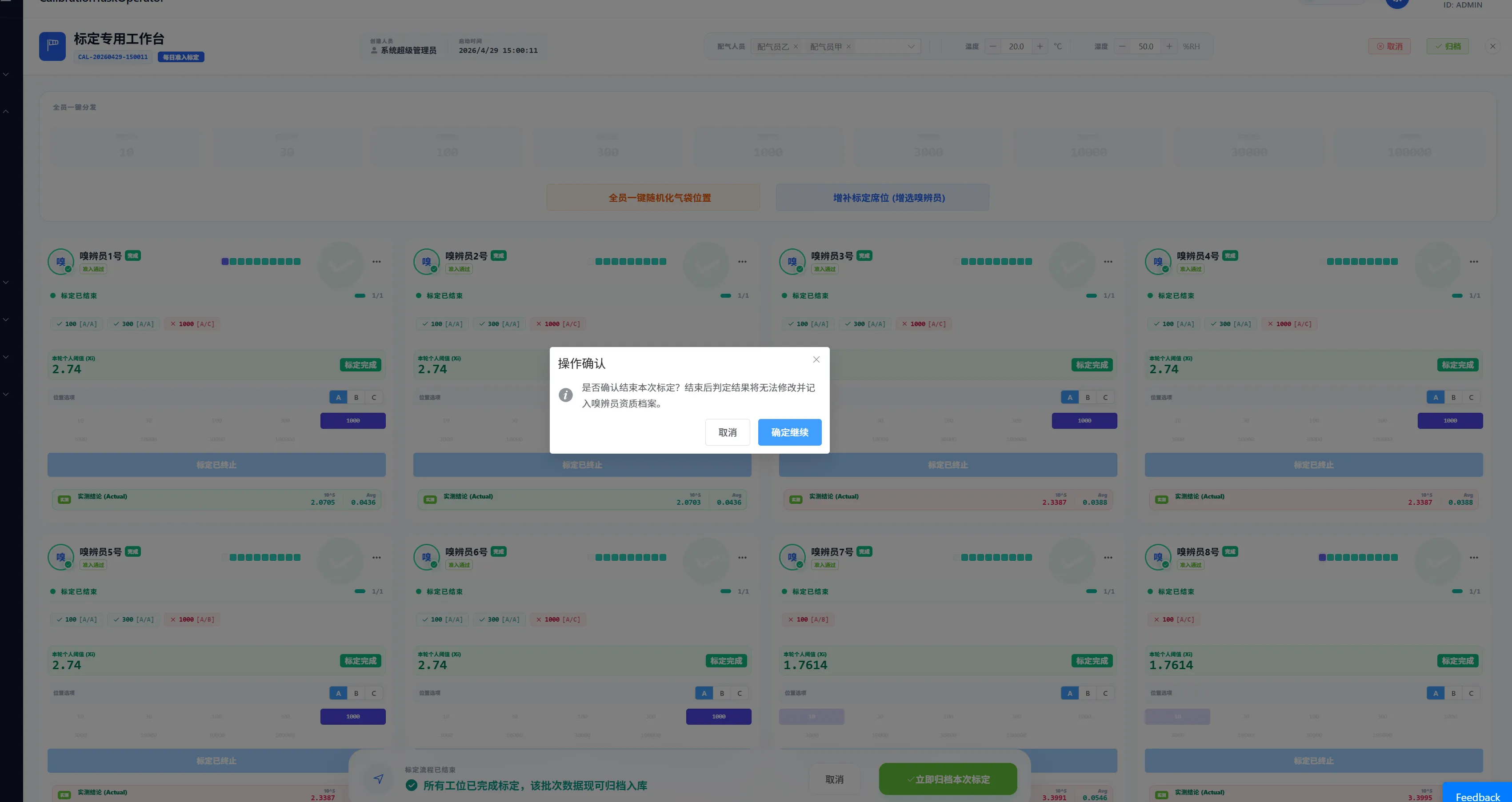Open more options menu for 嗅辨员4号

point(1473,262)
